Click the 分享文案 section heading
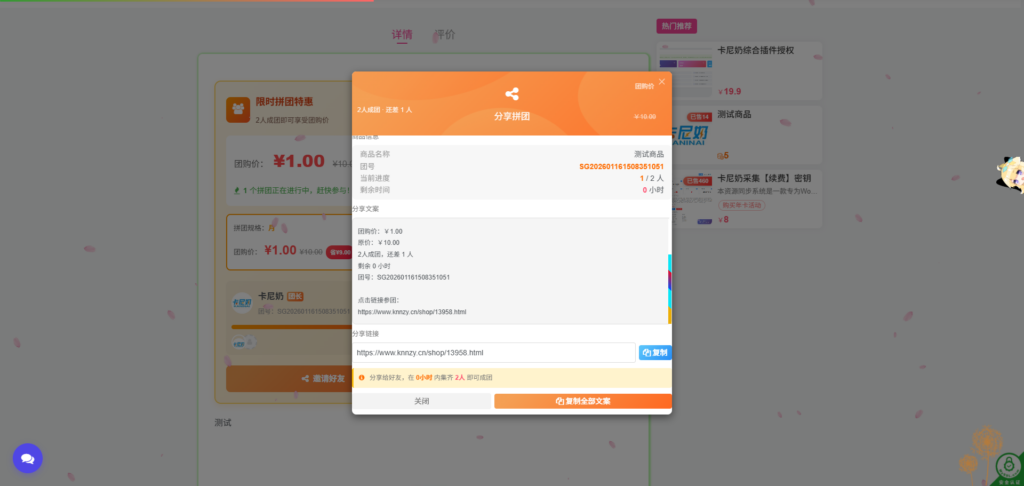1024x486 pixels. pyautogui.click(x=366, y=209)
